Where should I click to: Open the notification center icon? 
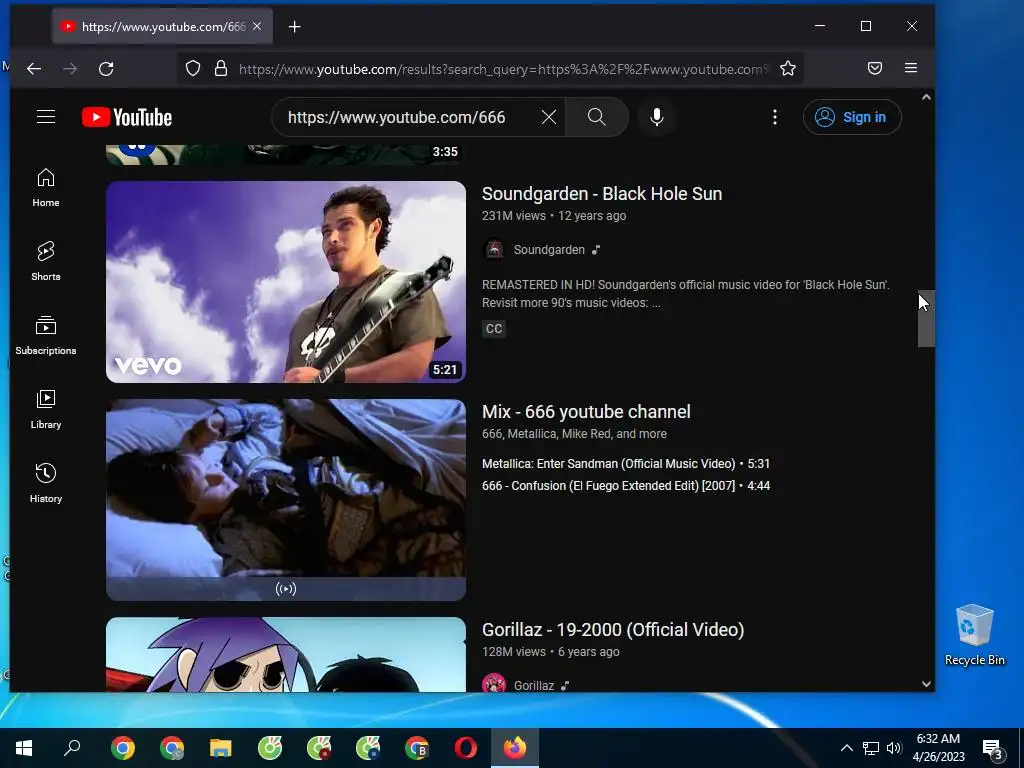point(993,748)
